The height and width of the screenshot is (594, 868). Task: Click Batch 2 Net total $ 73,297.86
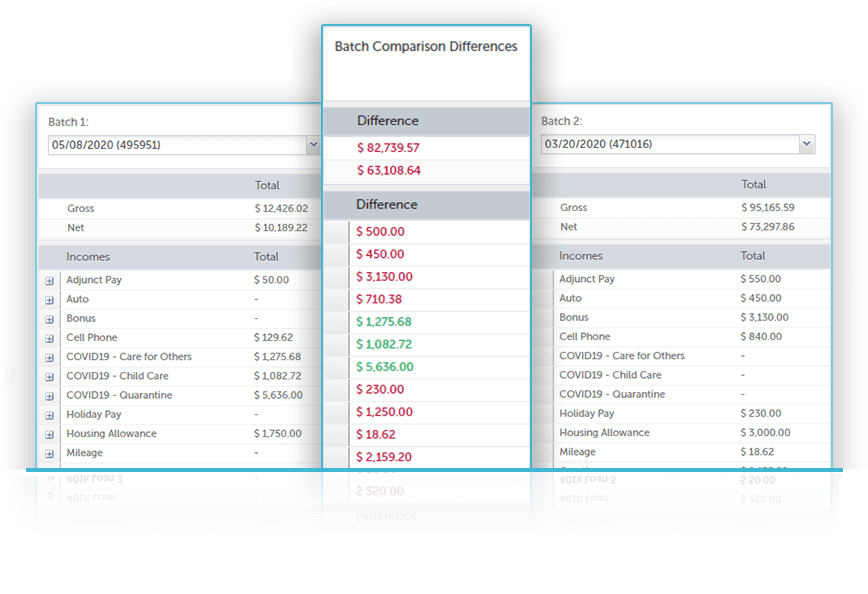click(x=768, y=226)
